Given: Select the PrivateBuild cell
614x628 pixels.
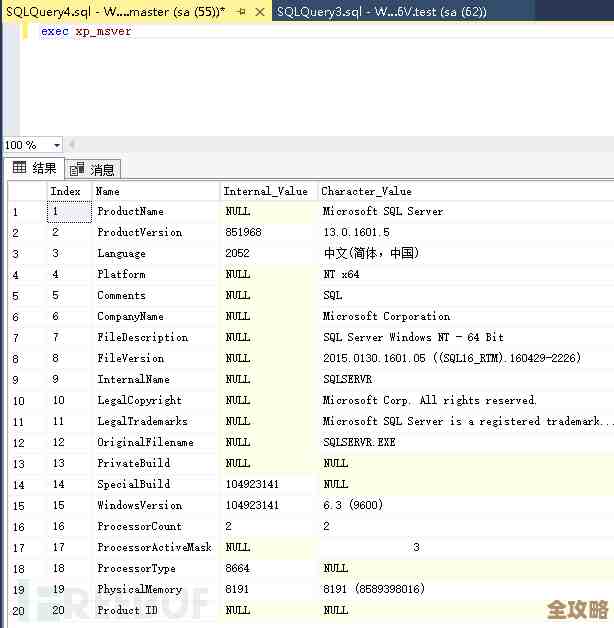Looking at the screenshot, I should [156, 463].
